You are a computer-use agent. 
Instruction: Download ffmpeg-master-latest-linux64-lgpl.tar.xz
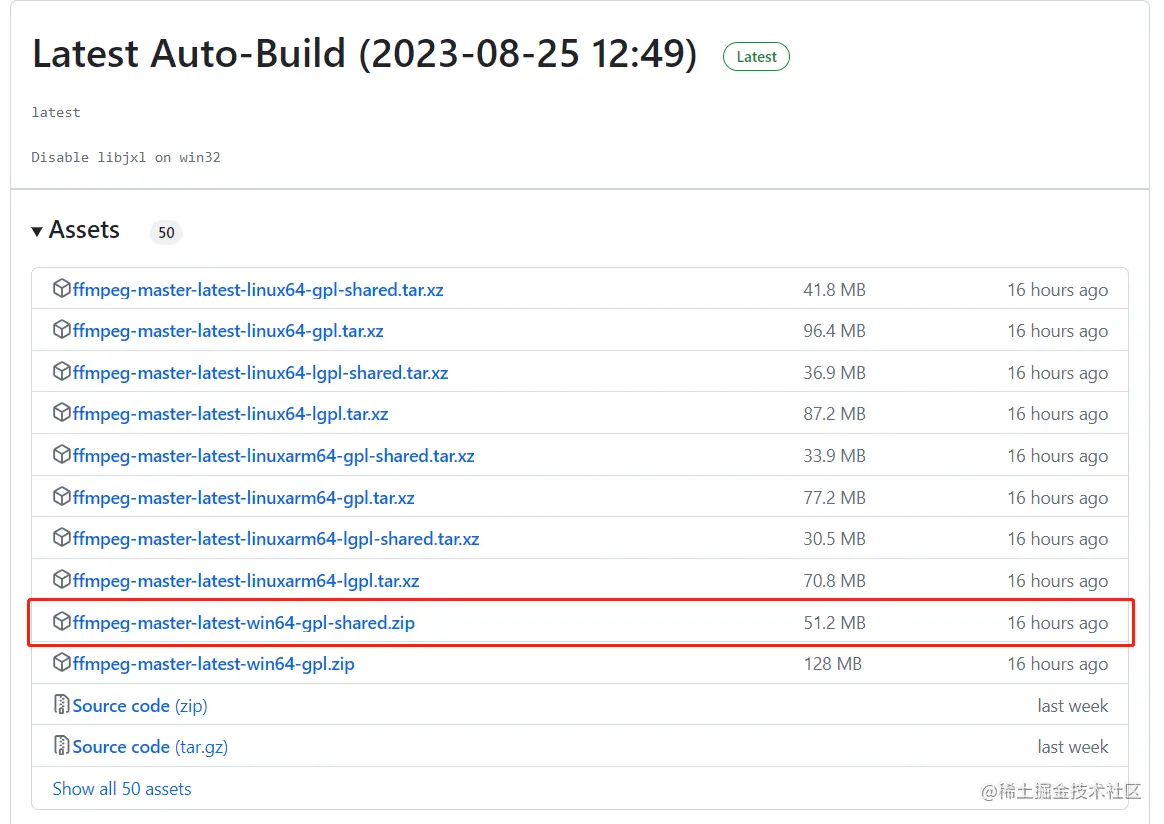(230, 414)
